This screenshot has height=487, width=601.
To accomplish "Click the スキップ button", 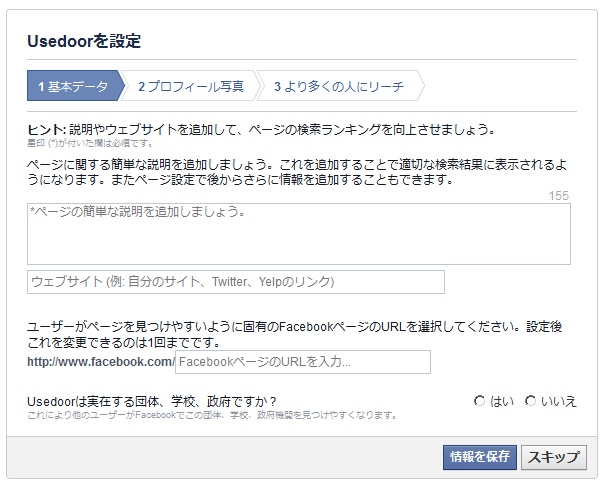I will pos(554,457).
